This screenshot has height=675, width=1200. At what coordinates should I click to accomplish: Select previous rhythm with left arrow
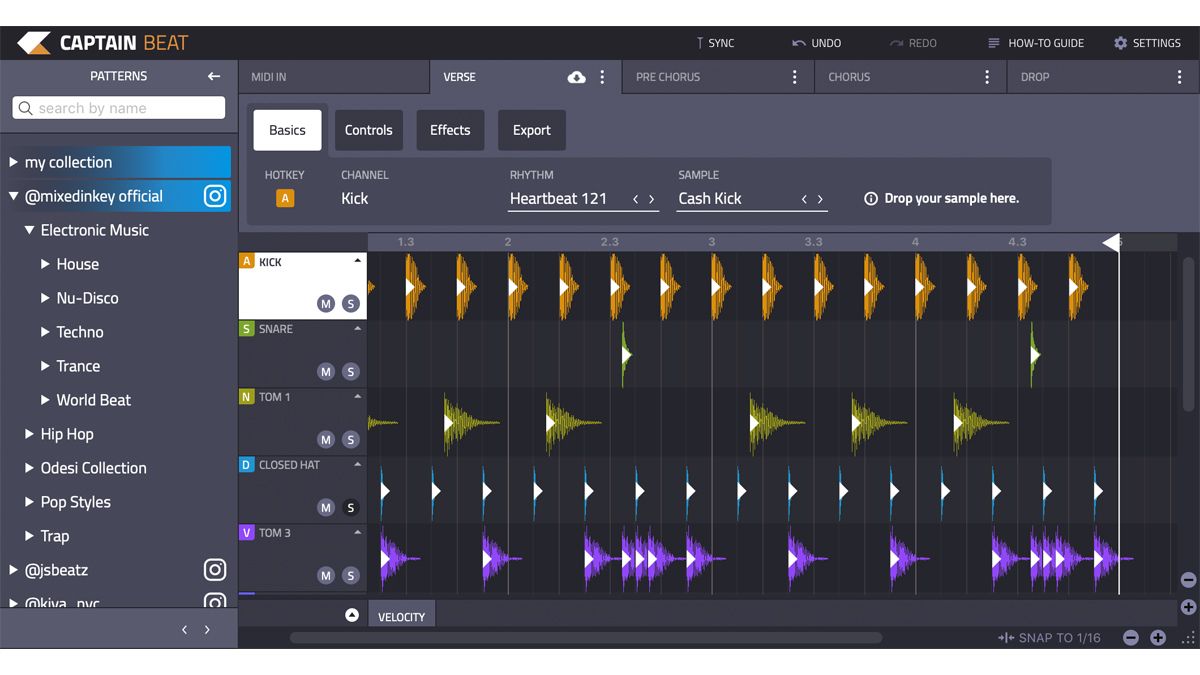(x=635, y=199)
